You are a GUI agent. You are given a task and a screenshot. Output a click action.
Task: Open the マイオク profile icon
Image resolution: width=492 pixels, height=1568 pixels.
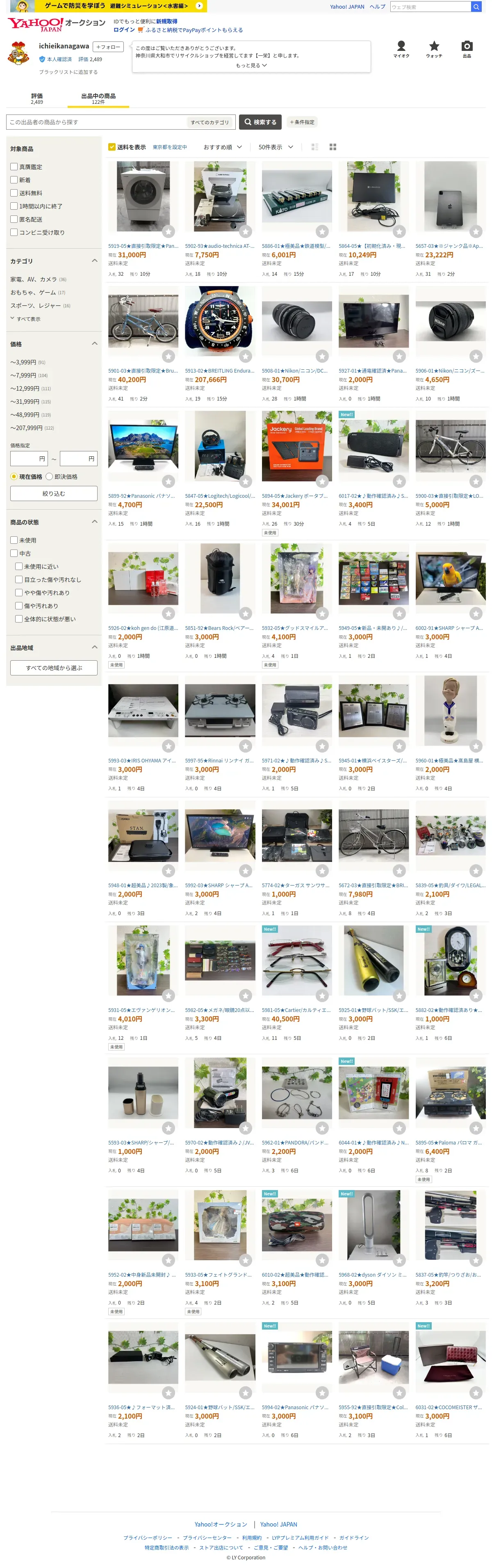[401, 49]
